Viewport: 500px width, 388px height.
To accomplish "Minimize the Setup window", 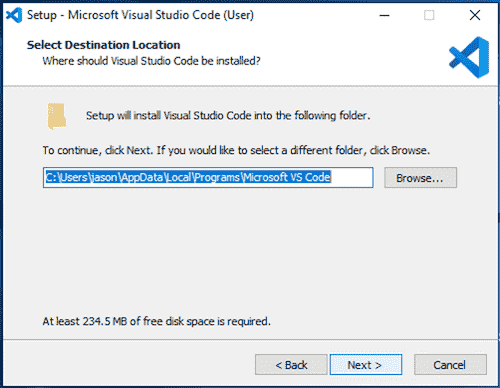I will click(x=384, y=15).
